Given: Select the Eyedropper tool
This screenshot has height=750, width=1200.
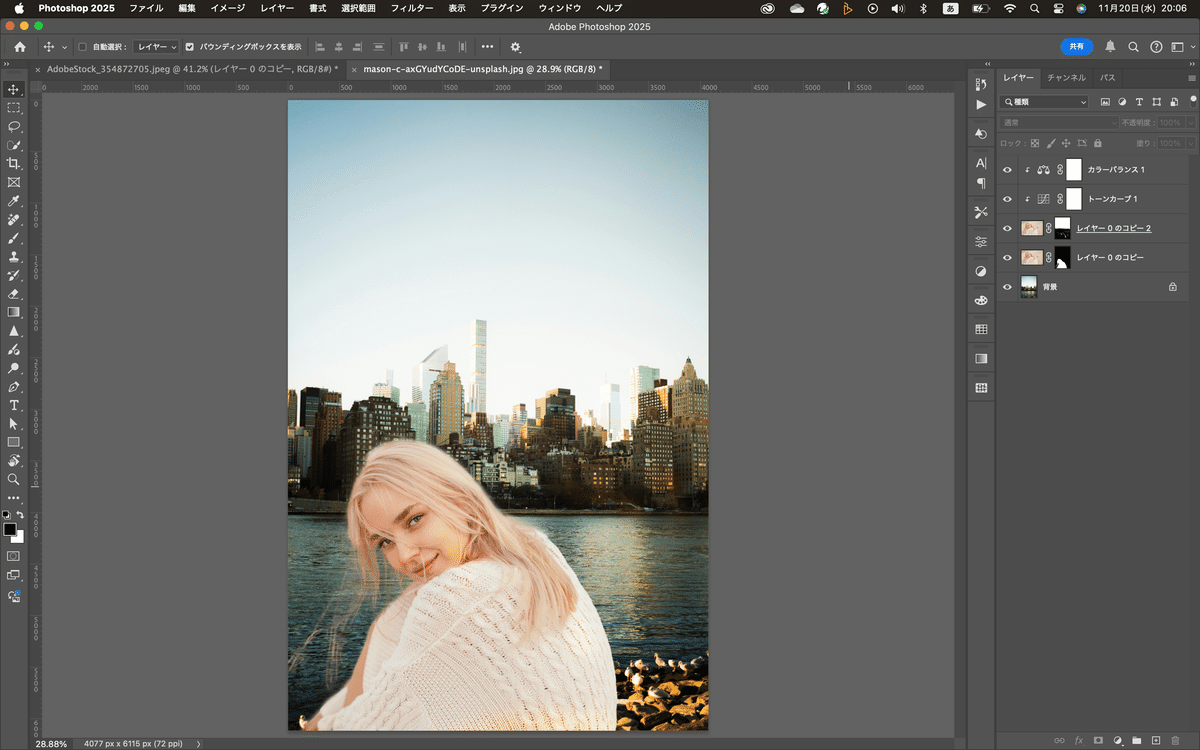Looking at the screenshot, I should click(x=14, y=201).
